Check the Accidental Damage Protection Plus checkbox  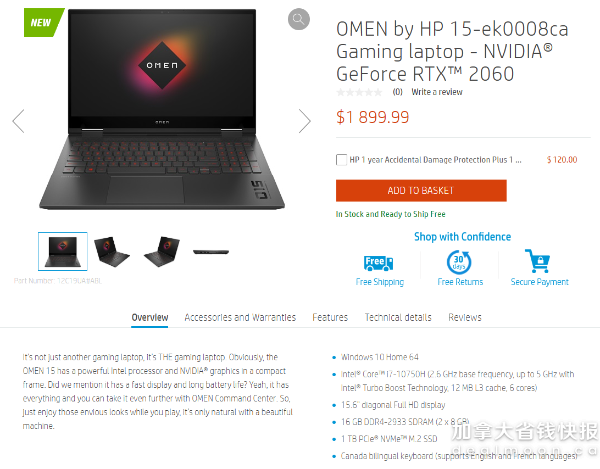tap(341, 160)
